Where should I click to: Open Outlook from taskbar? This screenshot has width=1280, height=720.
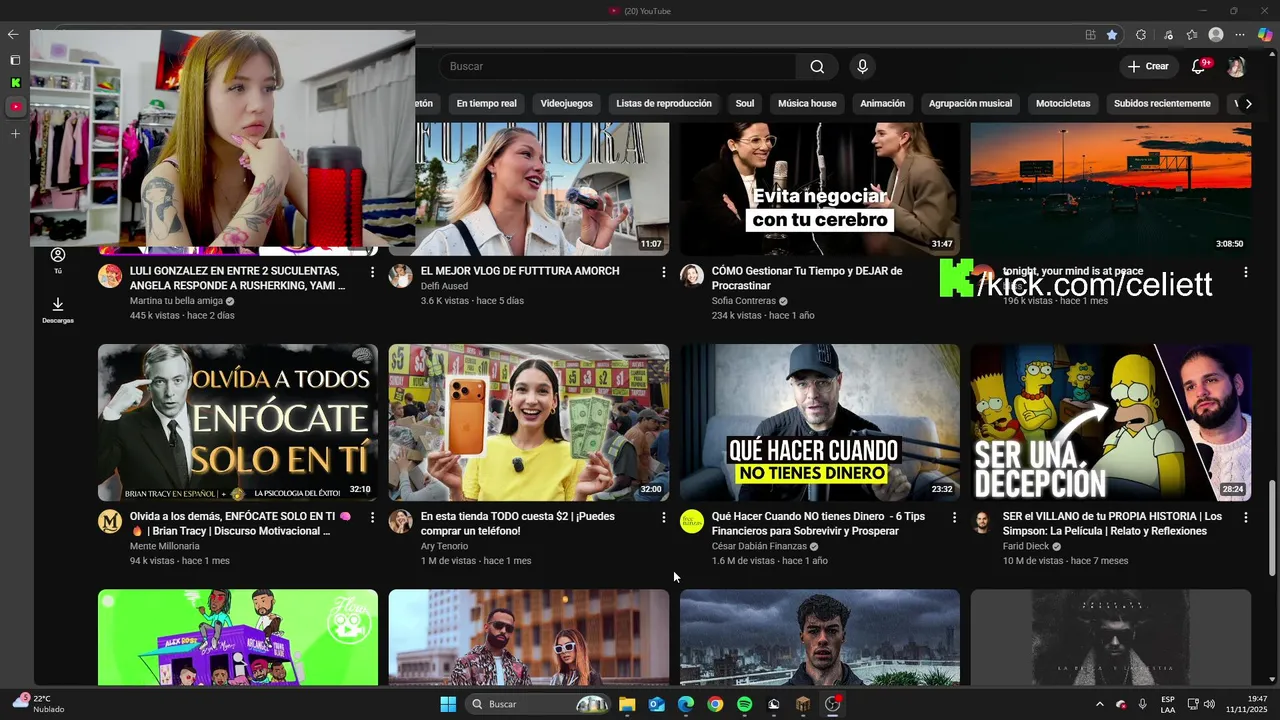coord(657,704)
